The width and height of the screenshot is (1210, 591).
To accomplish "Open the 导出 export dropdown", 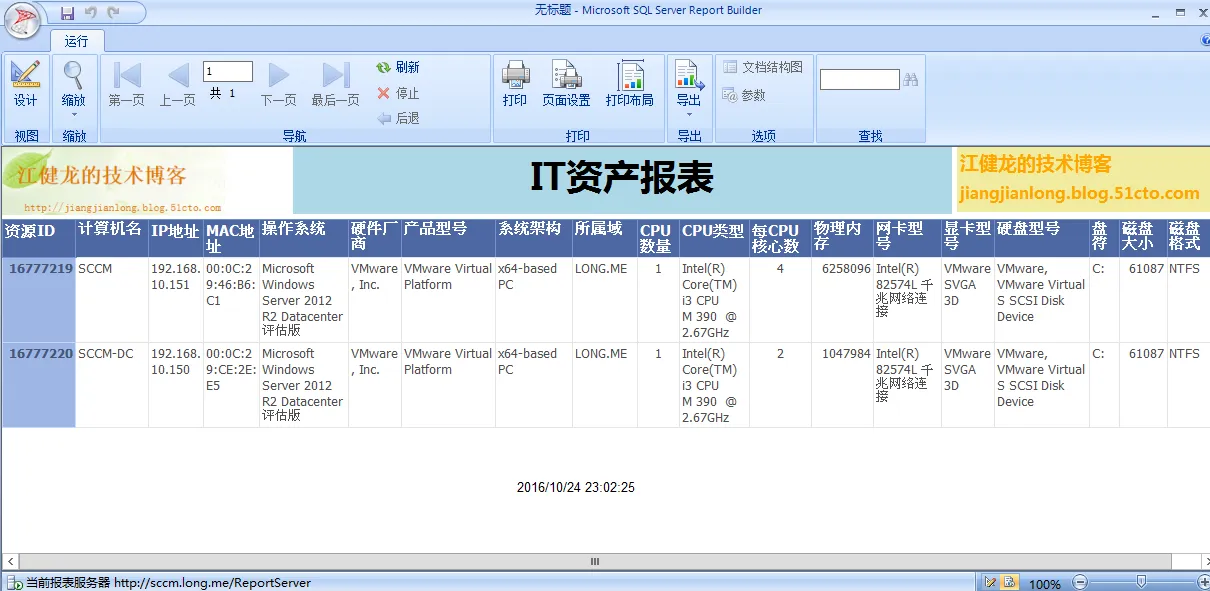I will pos(689,88).
